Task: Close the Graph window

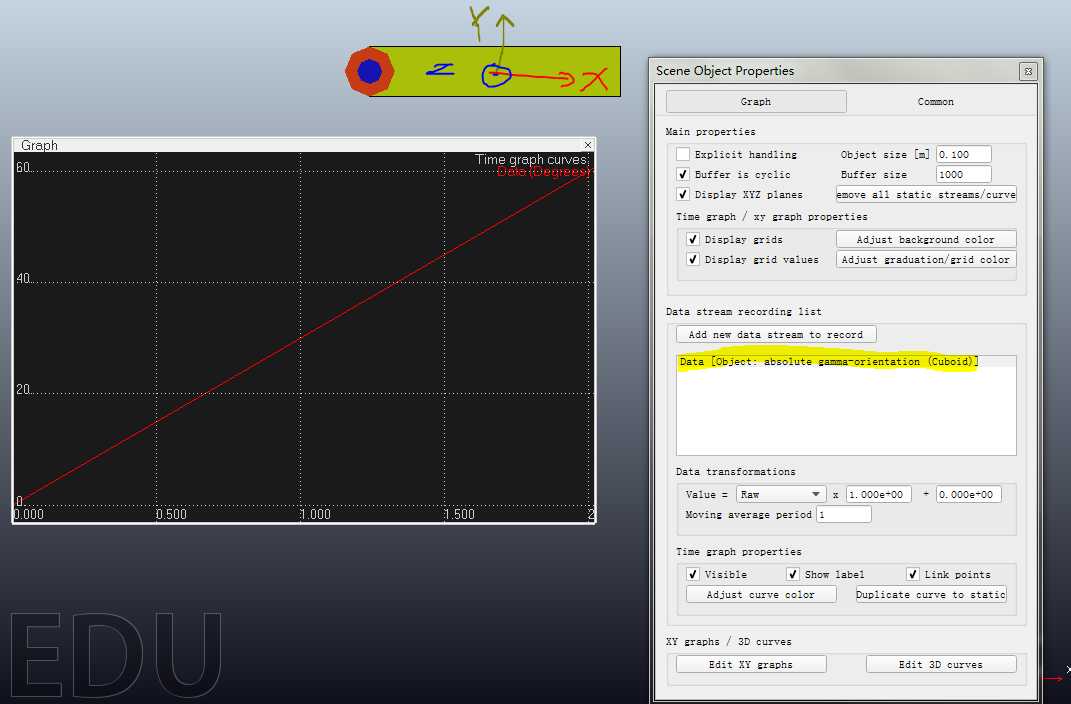Action: [x=587, y=145]
